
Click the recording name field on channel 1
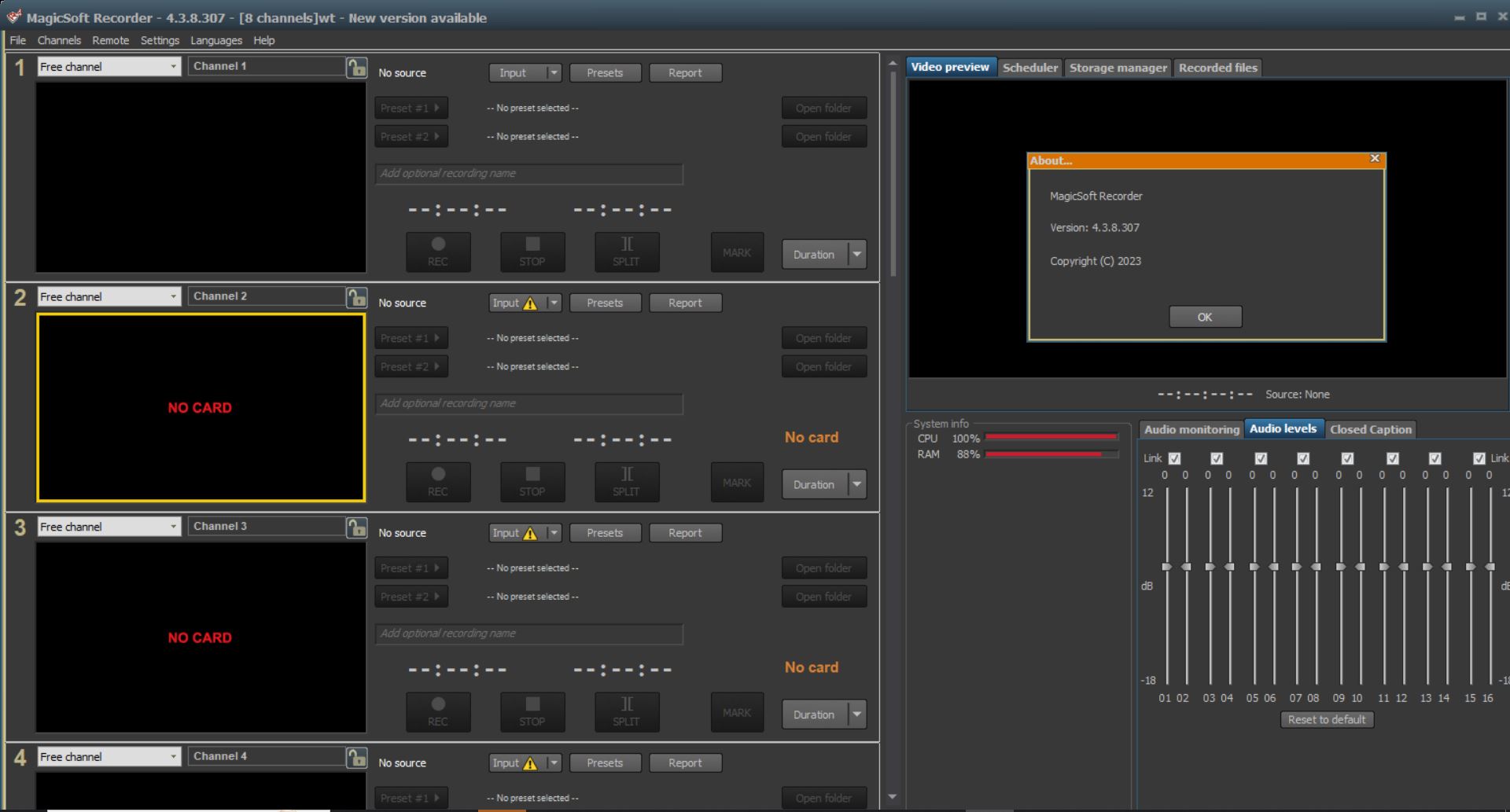point(528,174)
